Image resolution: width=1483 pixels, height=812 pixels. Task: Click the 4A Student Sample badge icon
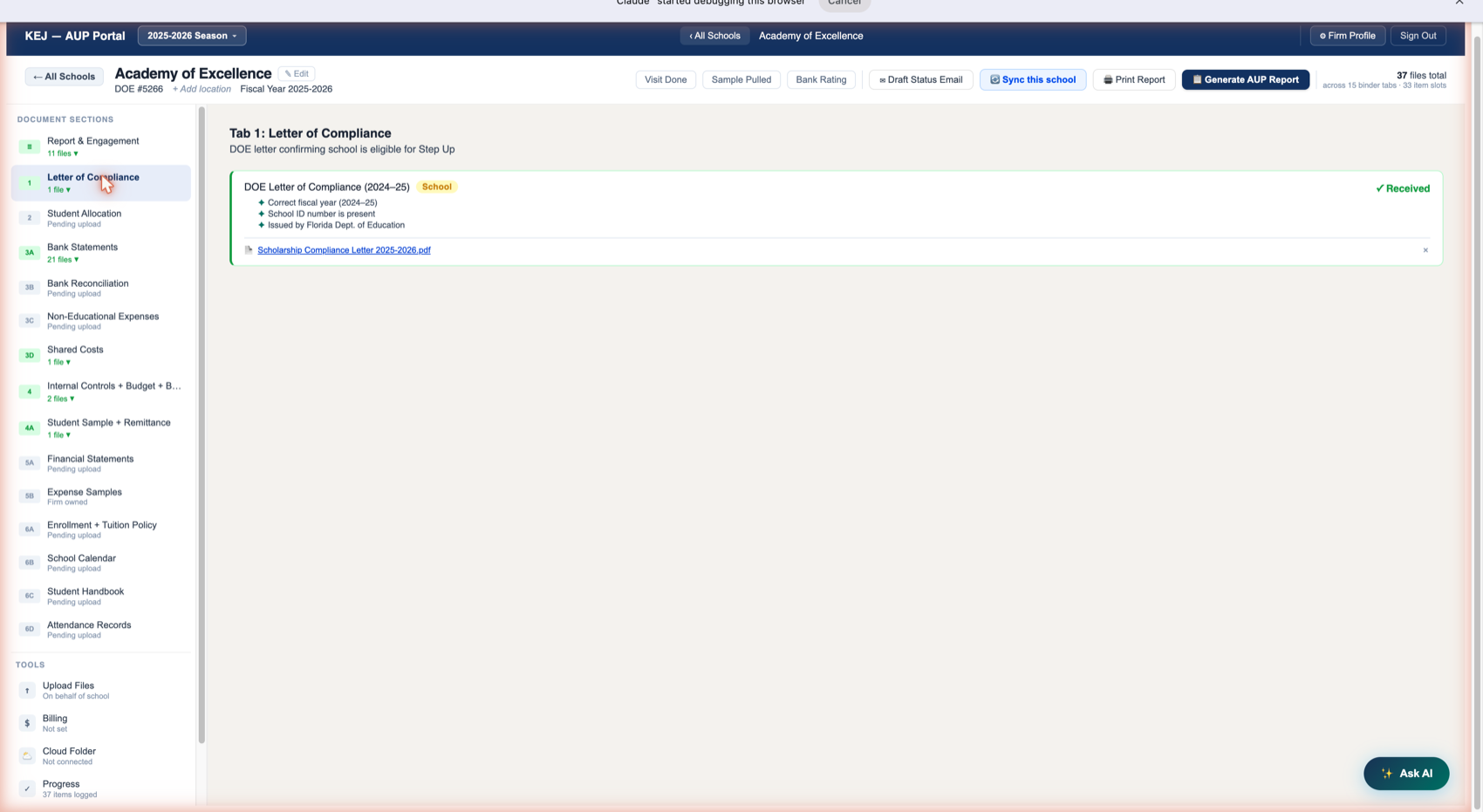29,428
